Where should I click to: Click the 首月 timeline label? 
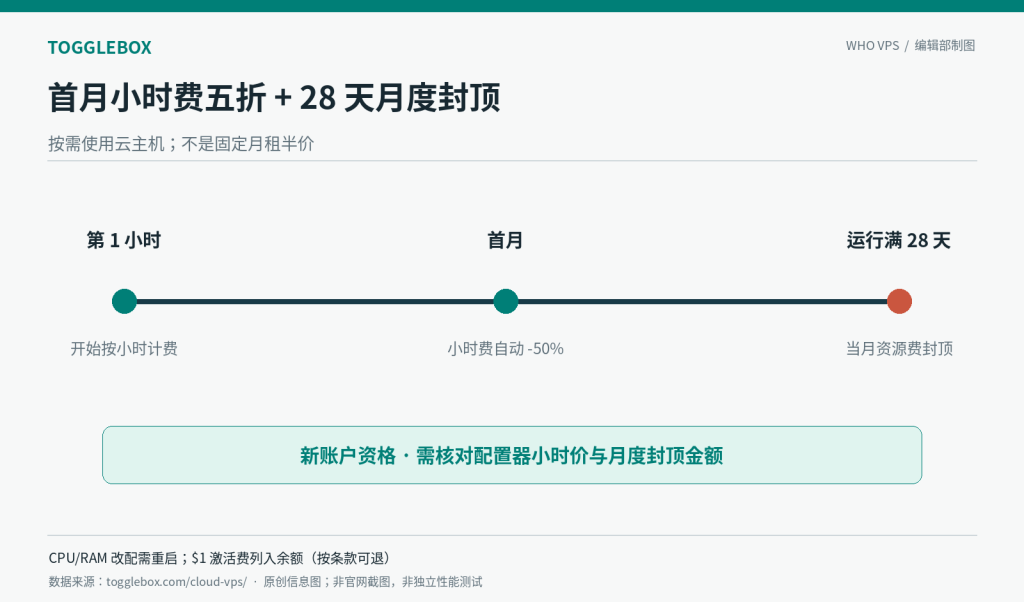pos(505,240)
